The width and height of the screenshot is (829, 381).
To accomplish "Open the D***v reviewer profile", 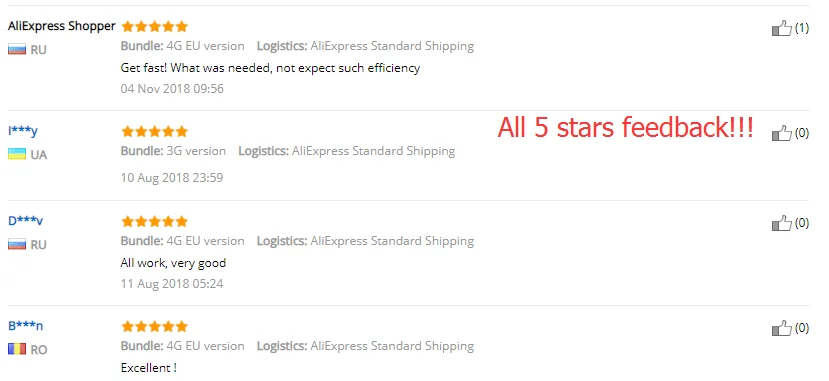I will point(25,221).
